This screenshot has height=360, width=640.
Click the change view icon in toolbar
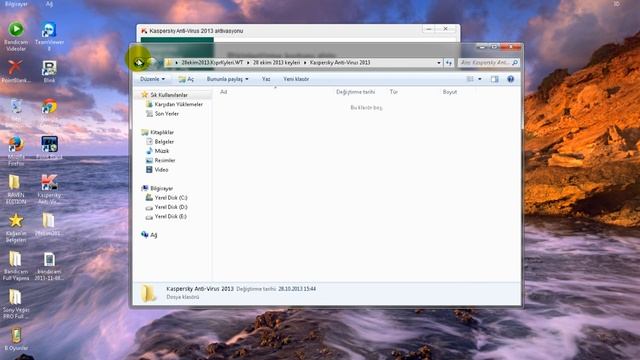(x=471, y=79)
